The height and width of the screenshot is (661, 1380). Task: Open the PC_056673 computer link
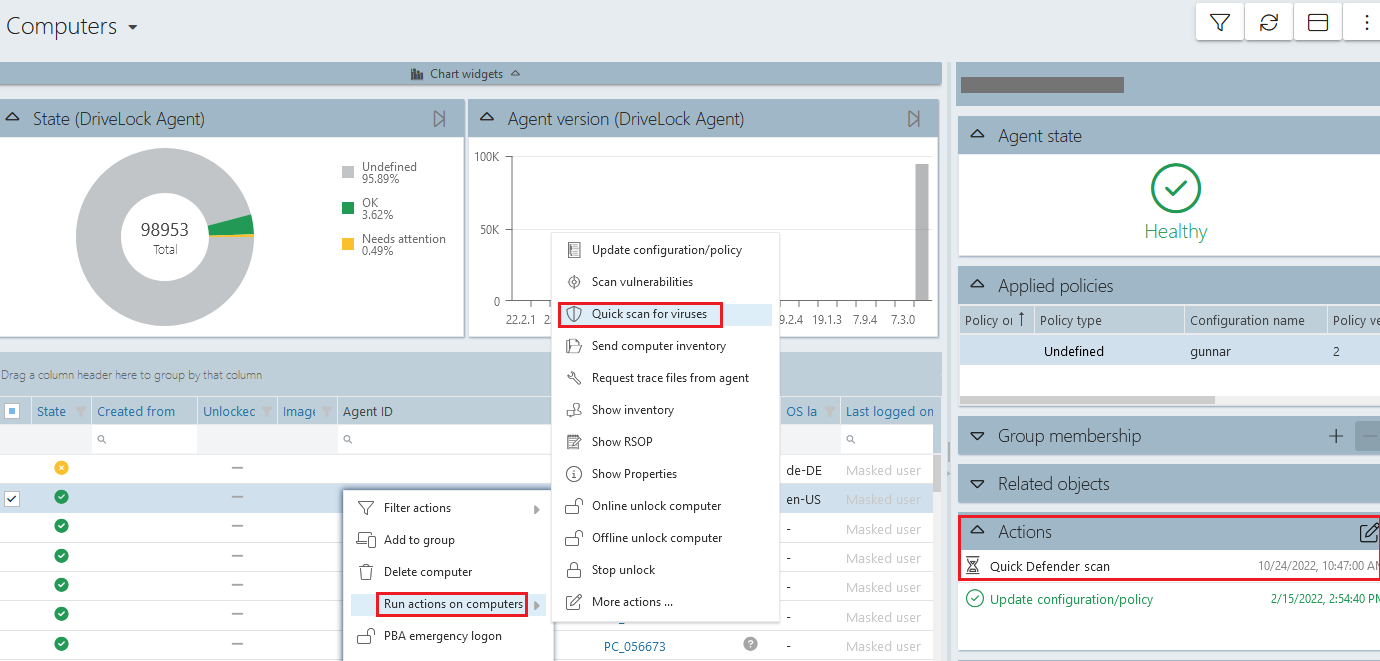pyautogui.click(x=635, y=646)
